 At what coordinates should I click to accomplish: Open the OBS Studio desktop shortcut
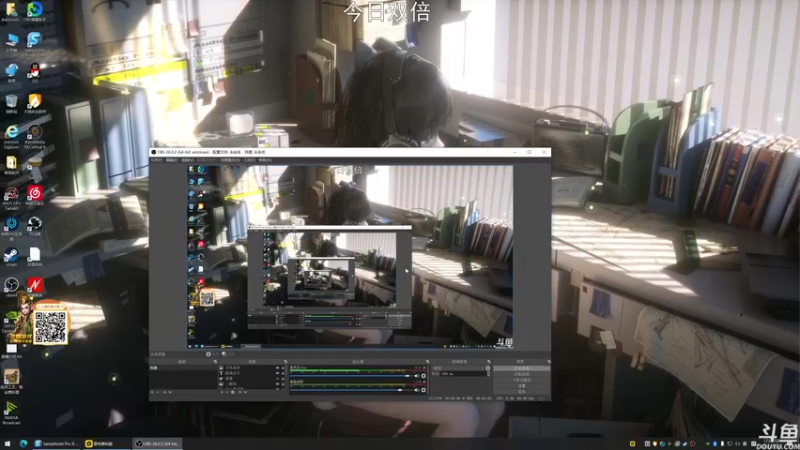tap(11, 286)
